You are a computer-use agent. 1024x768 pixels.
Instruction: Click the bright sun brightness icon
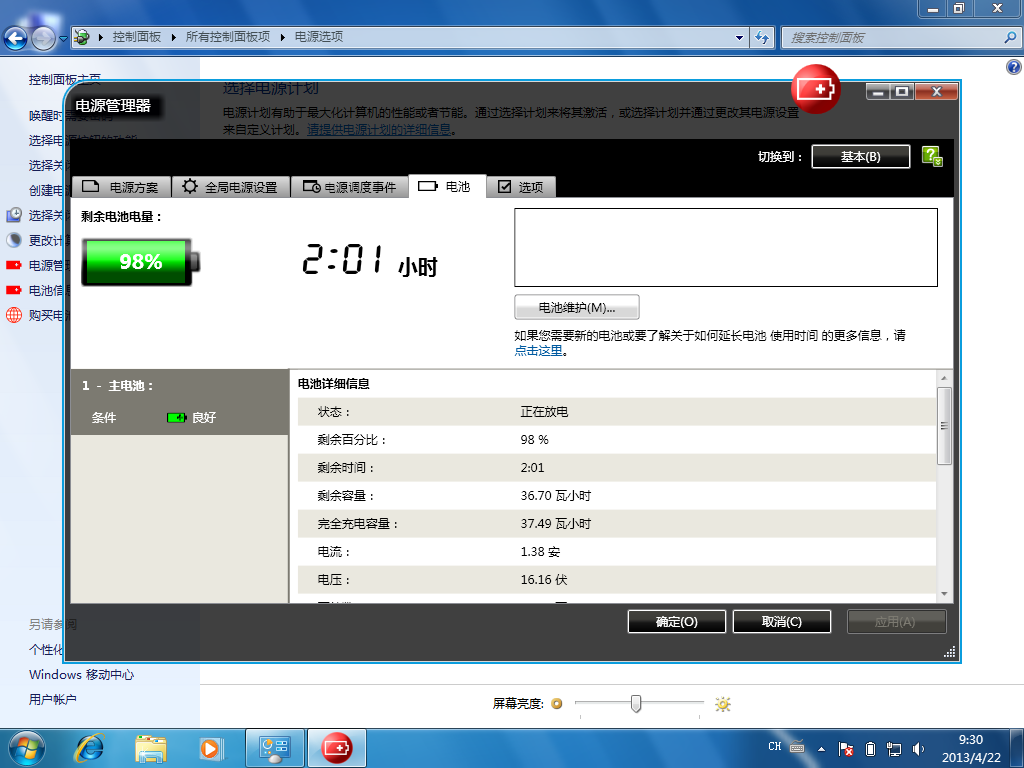[722, 704]
